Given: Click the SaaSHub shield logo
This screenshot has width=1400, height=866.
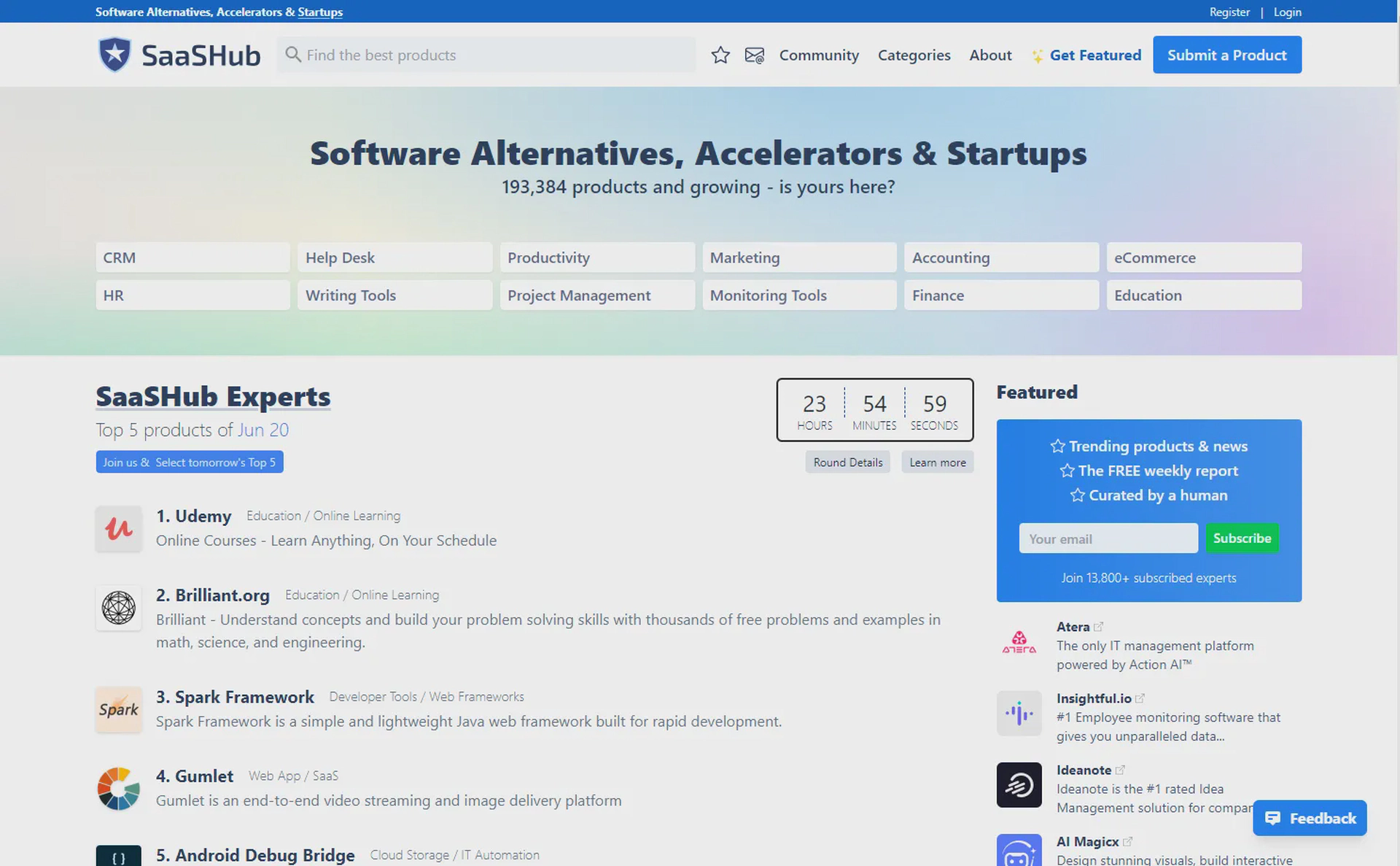Looking at the screenshot, I should click(x=114, y=55).
